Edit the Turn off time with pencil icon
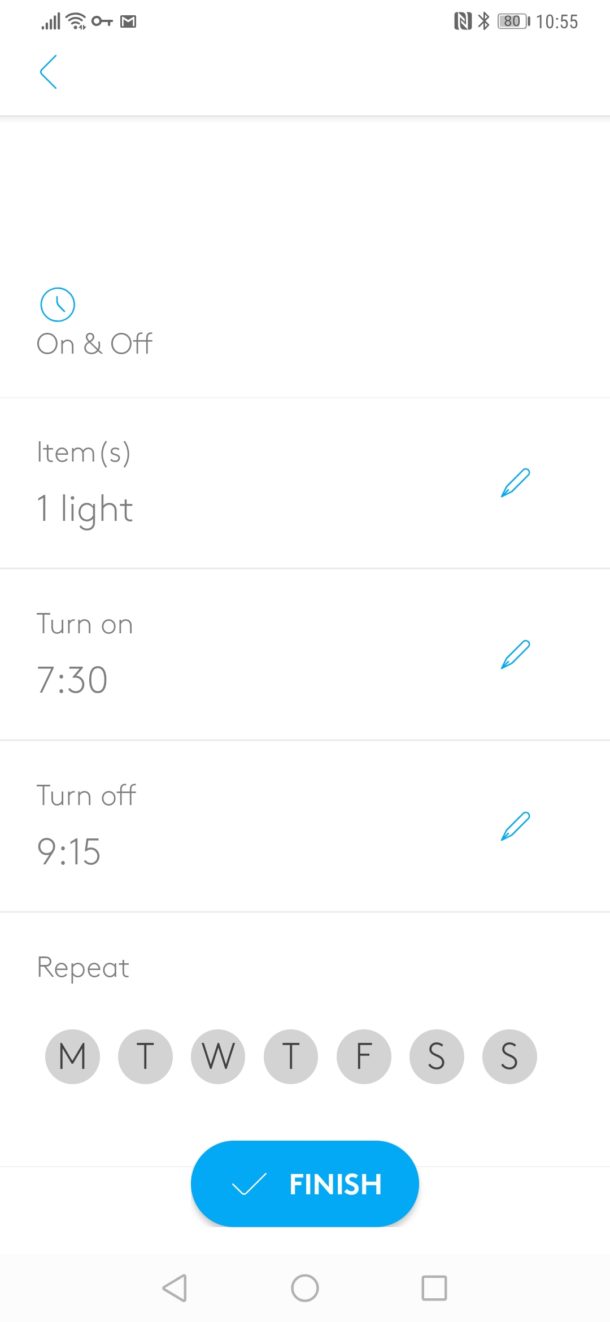This screenshot has height=1322, width=610. tap(513, 825)
